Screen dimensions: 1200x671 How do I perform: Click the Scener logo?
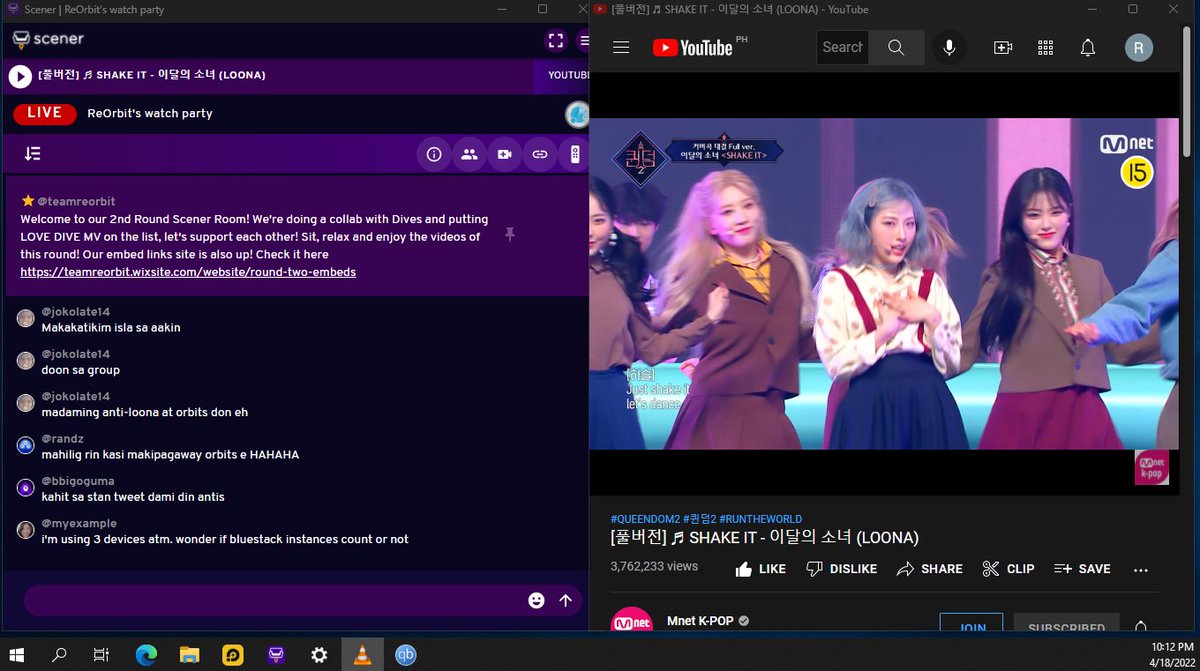[x=48, y=40]
